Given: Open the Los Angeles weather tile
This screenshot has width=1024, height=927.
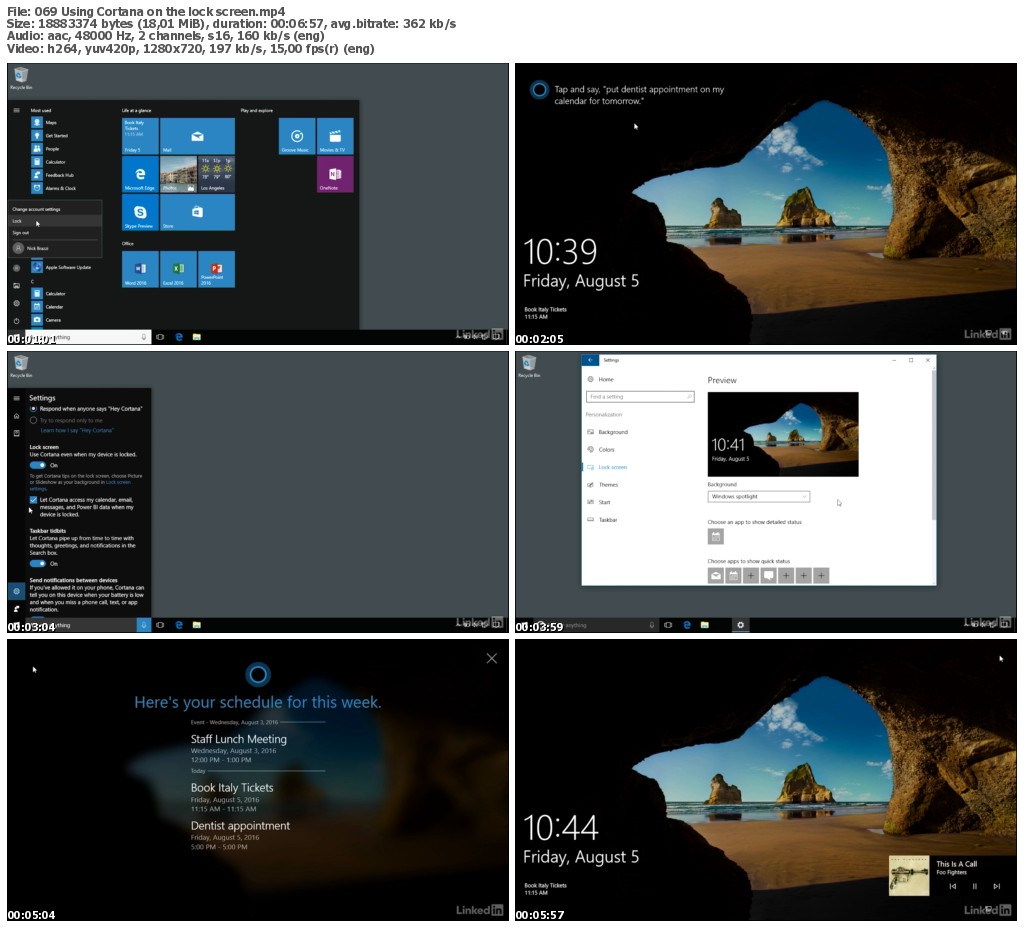Looking at the screenshot, I should coord(216,174).
